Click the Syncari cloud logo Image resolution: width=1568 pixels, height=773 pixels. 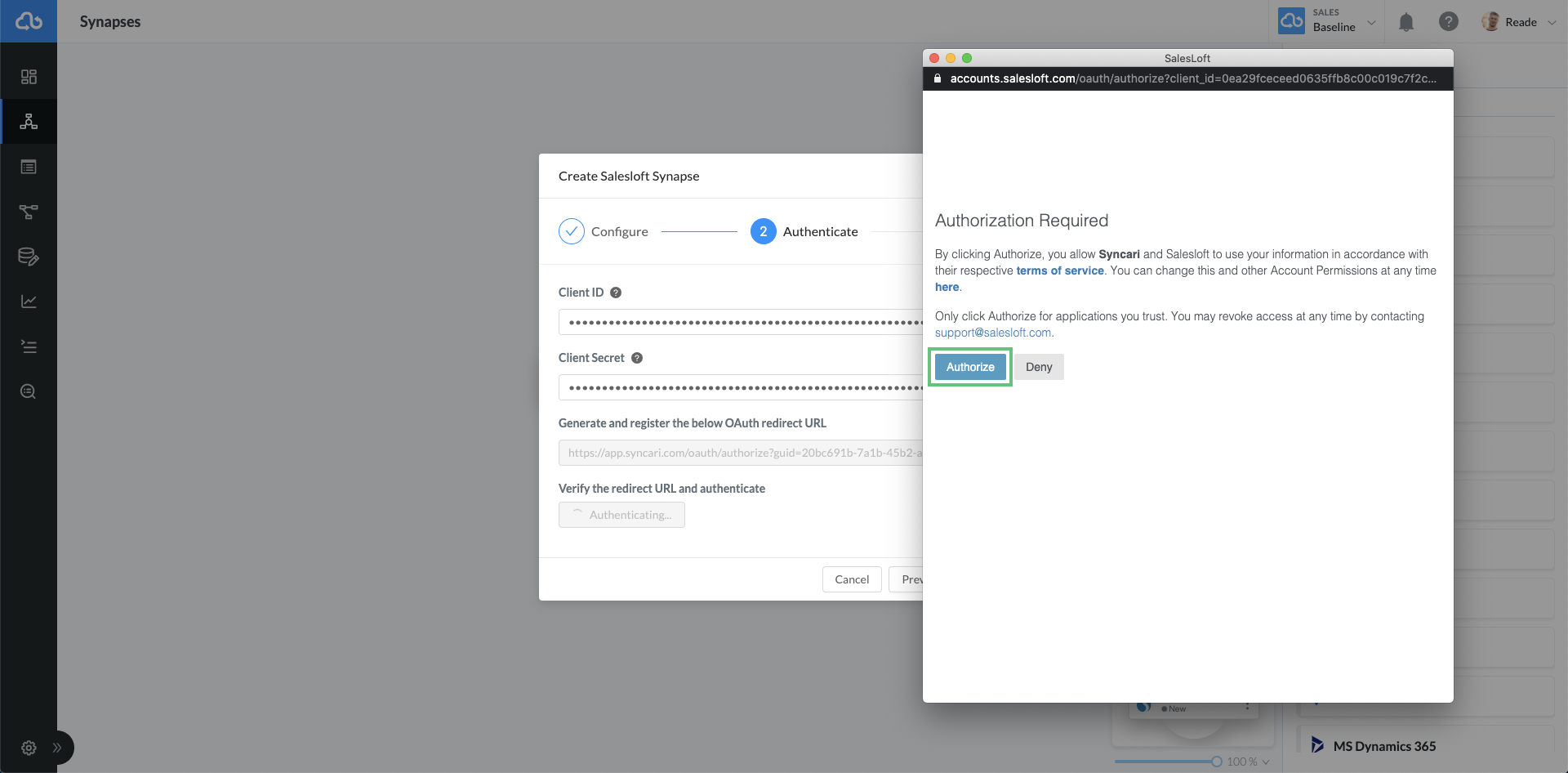pyautogui.click(x=29, y=21)
